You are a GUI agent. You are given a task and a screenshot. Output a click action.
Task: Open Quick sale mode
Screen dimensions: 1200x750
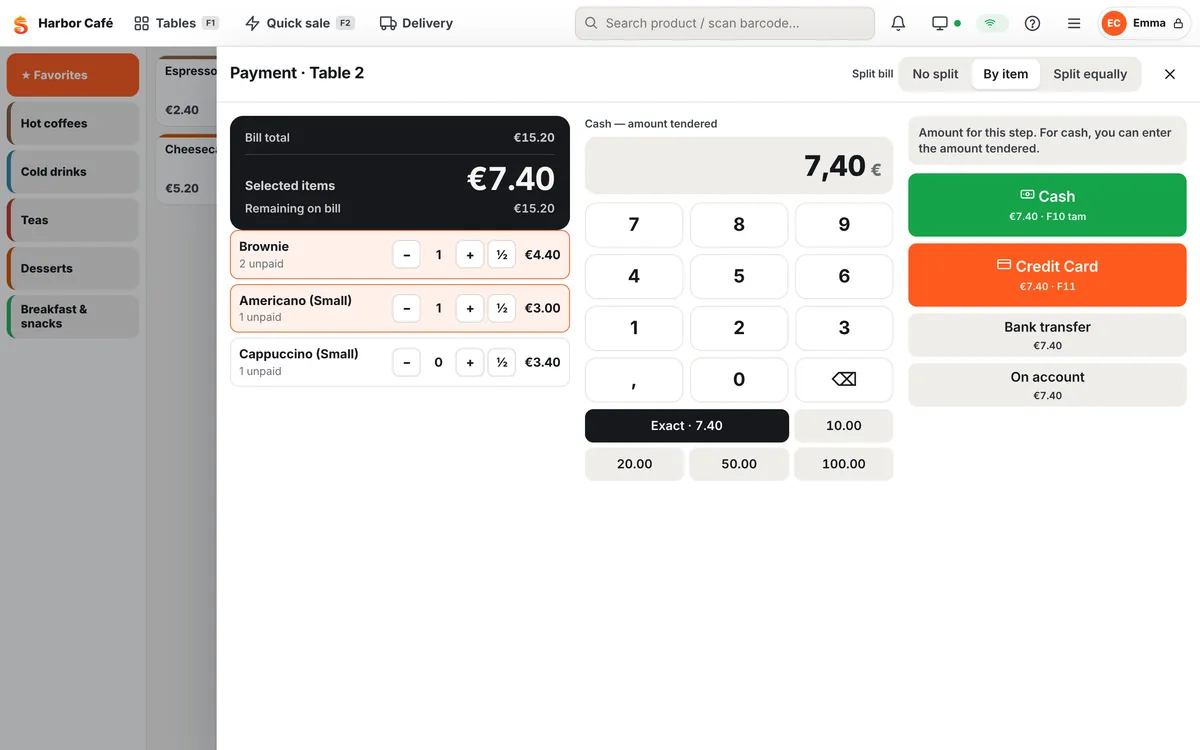point(299,23)
